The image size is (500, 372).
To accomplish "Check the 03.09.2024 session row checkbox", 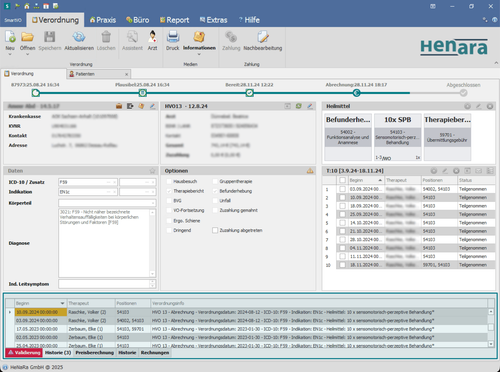I will click(342, 189).
